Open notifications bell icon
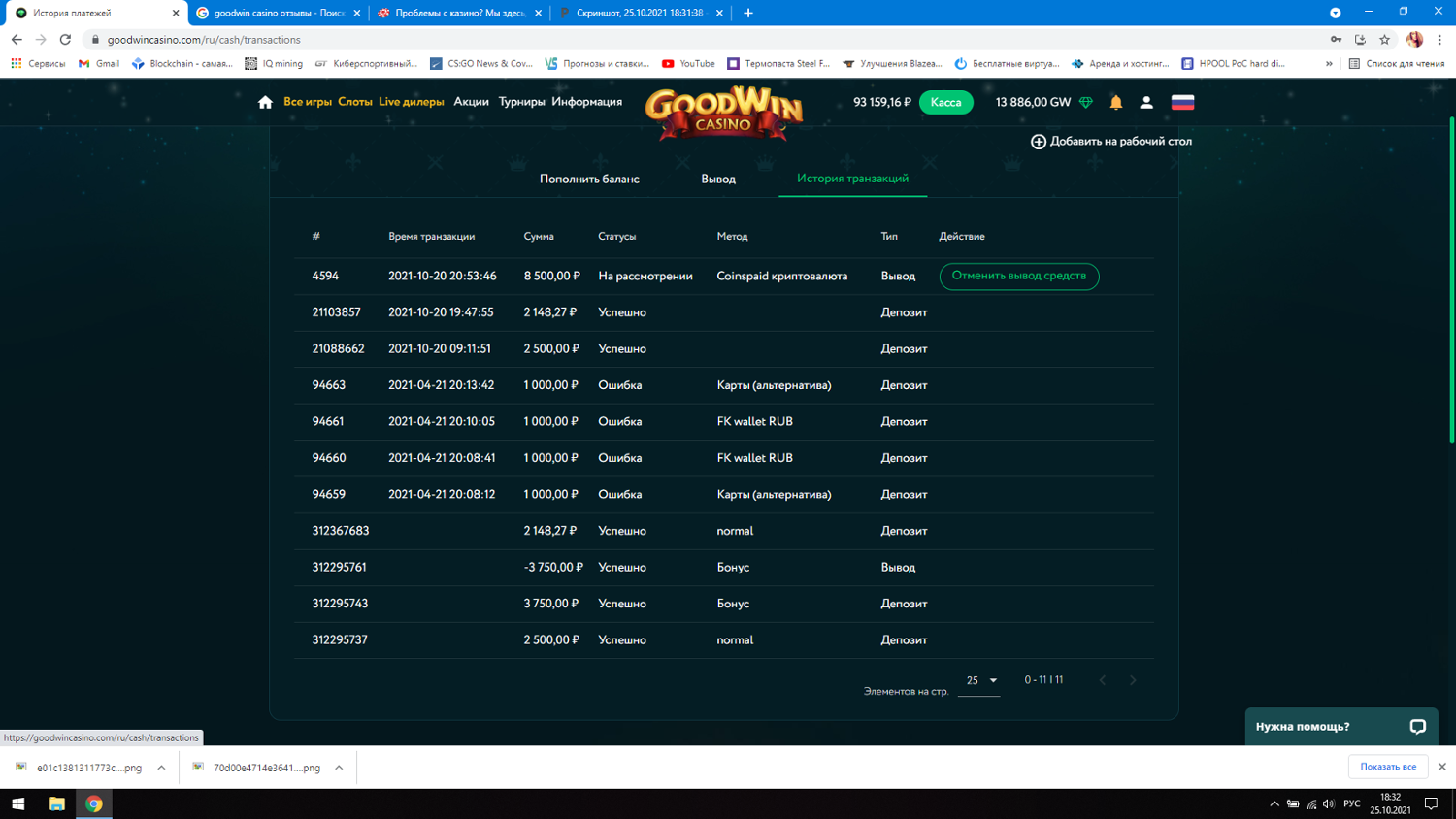 [1116, 102]
